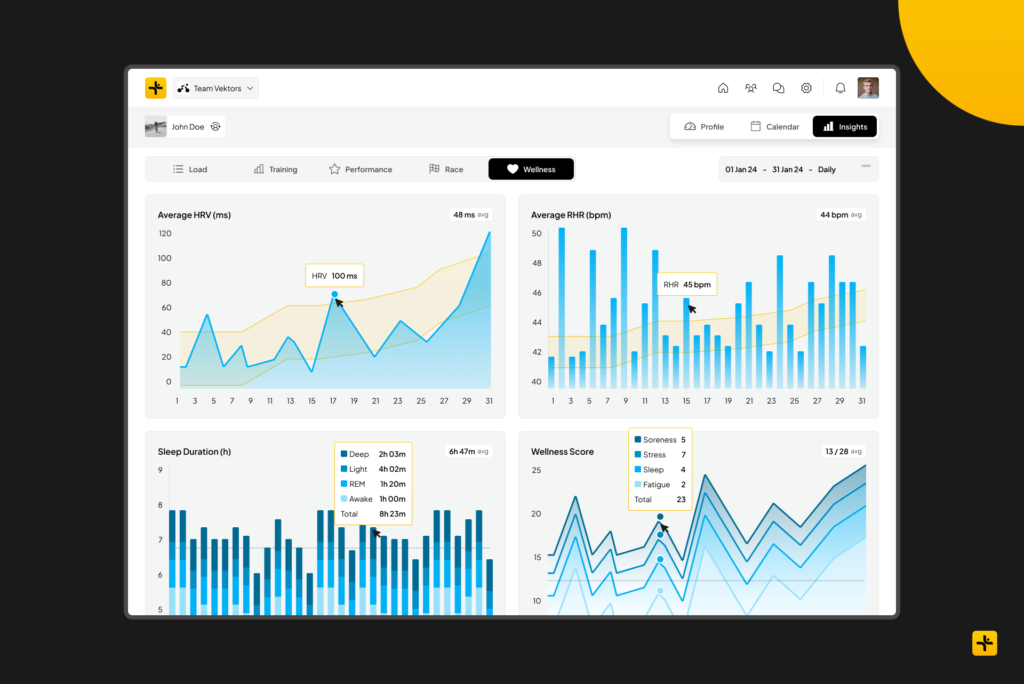Select the Load tab

point(190,169)
